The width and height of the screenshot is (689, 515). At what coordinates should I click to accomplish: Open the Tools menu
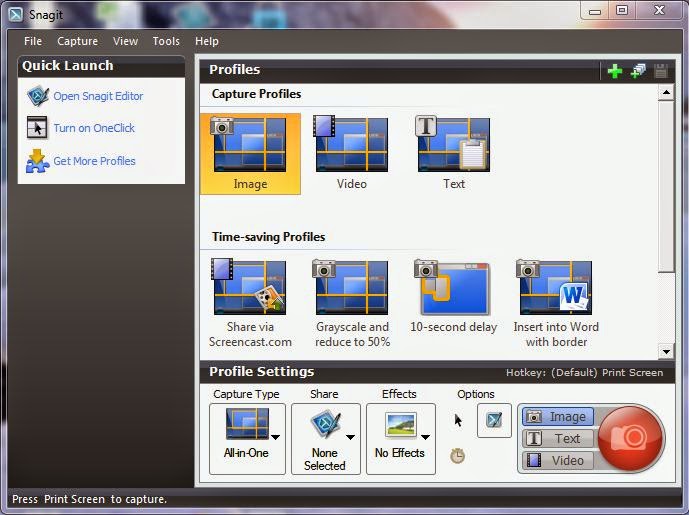click(x=166, y=41)
